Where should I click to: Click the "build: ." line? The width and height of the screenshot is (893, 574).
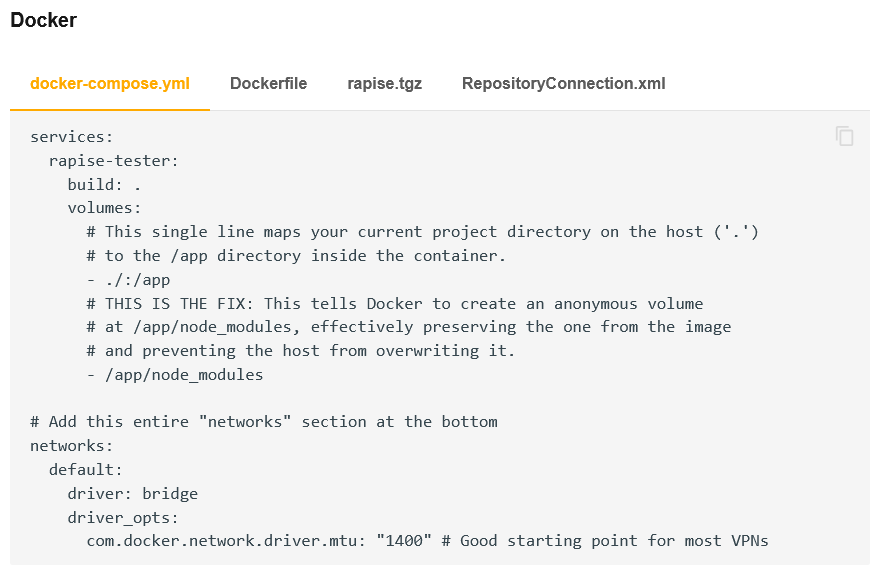104,184
